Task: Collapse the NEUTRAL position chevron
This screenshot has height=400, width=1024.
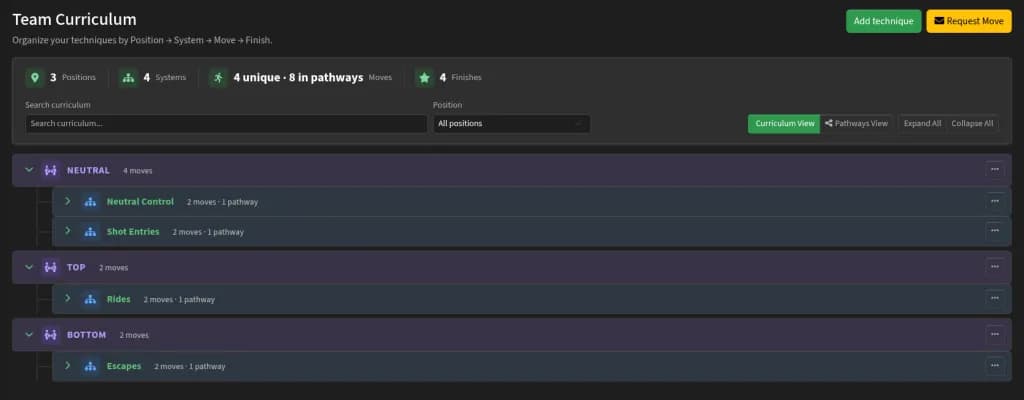Action: [x=29, y=170]
